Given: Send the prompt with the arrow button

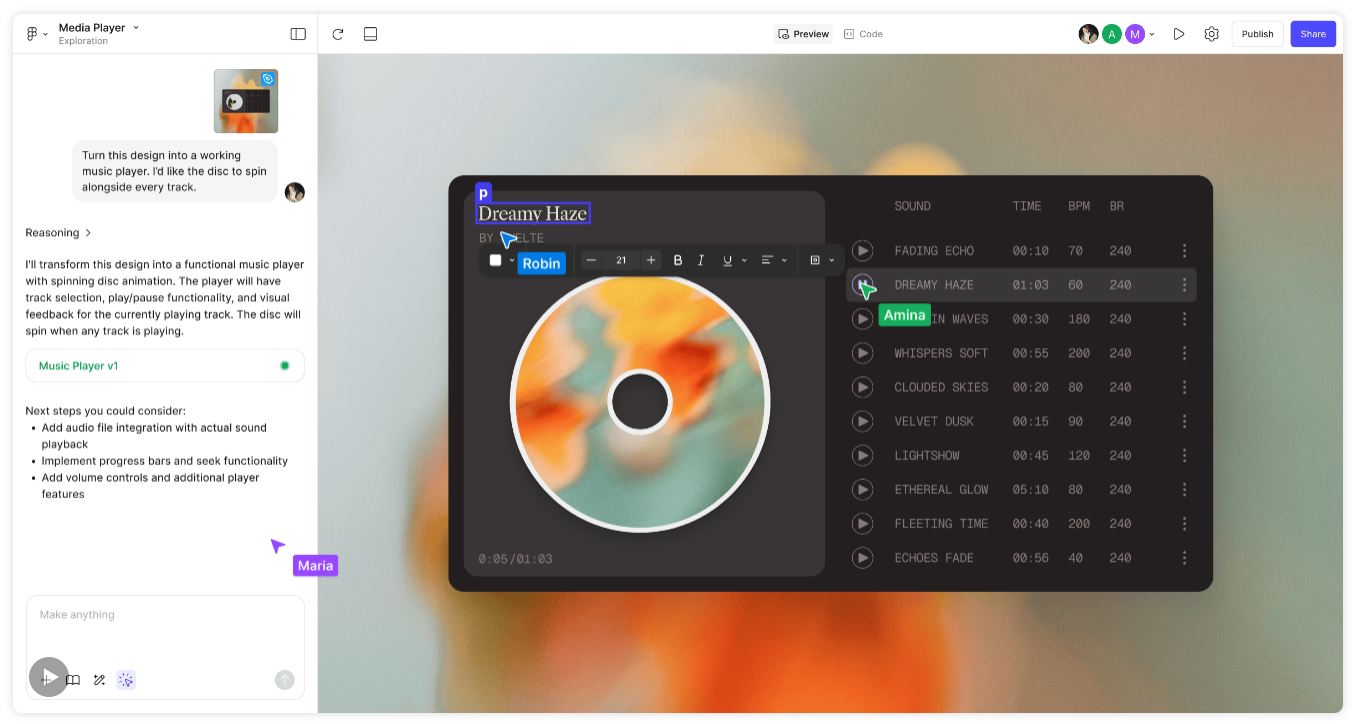Looking at the screenshot, I should 285,680.
